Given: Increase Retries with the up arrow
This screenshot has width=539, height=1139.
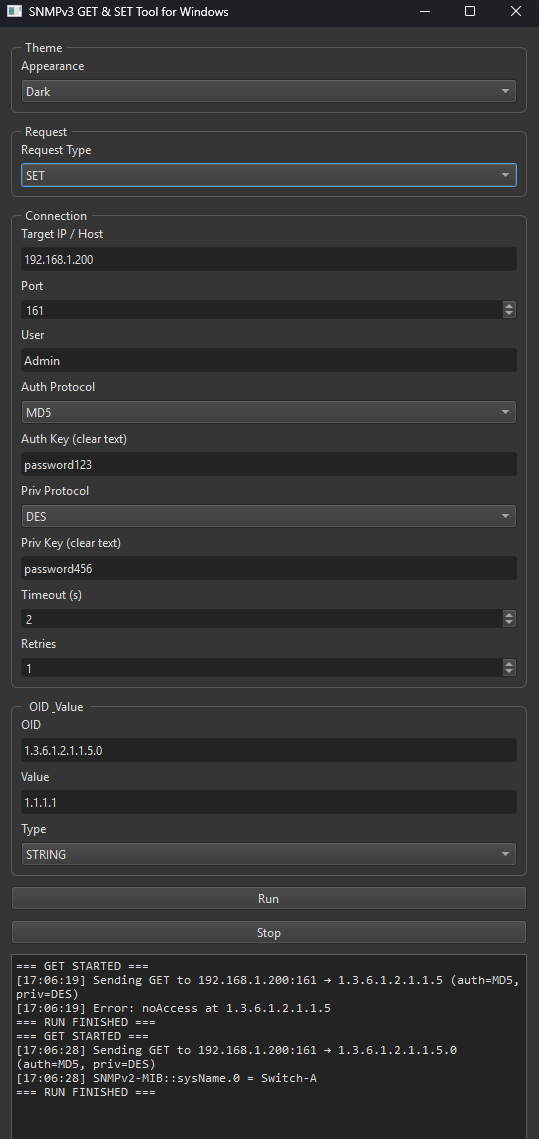Looking at the screenshot, I should pyautogui.click(x=509, y=663).
